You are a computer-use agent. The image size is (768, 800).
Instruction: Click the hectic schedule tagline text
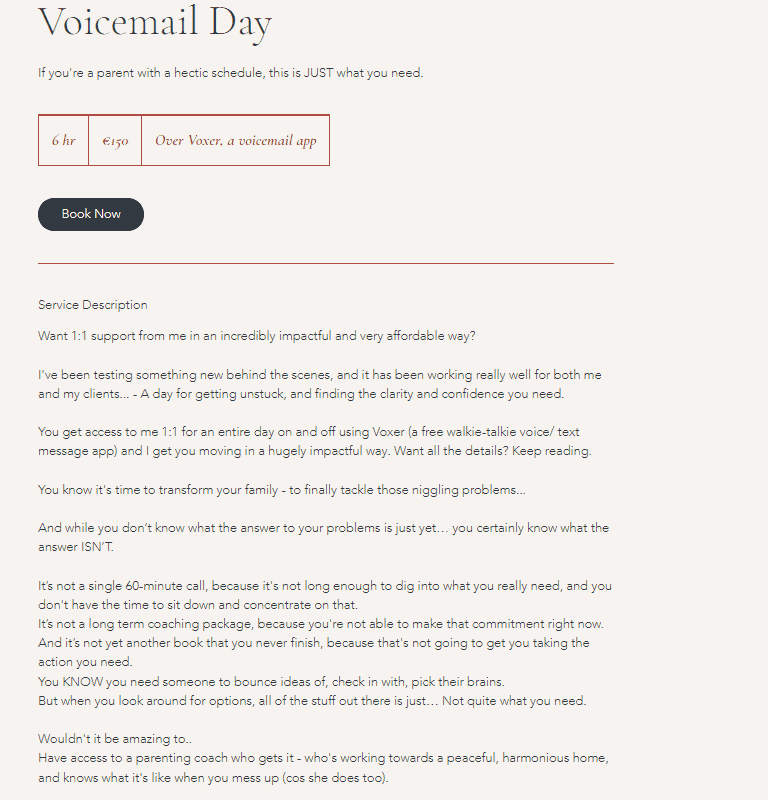(x=231, y=73)
